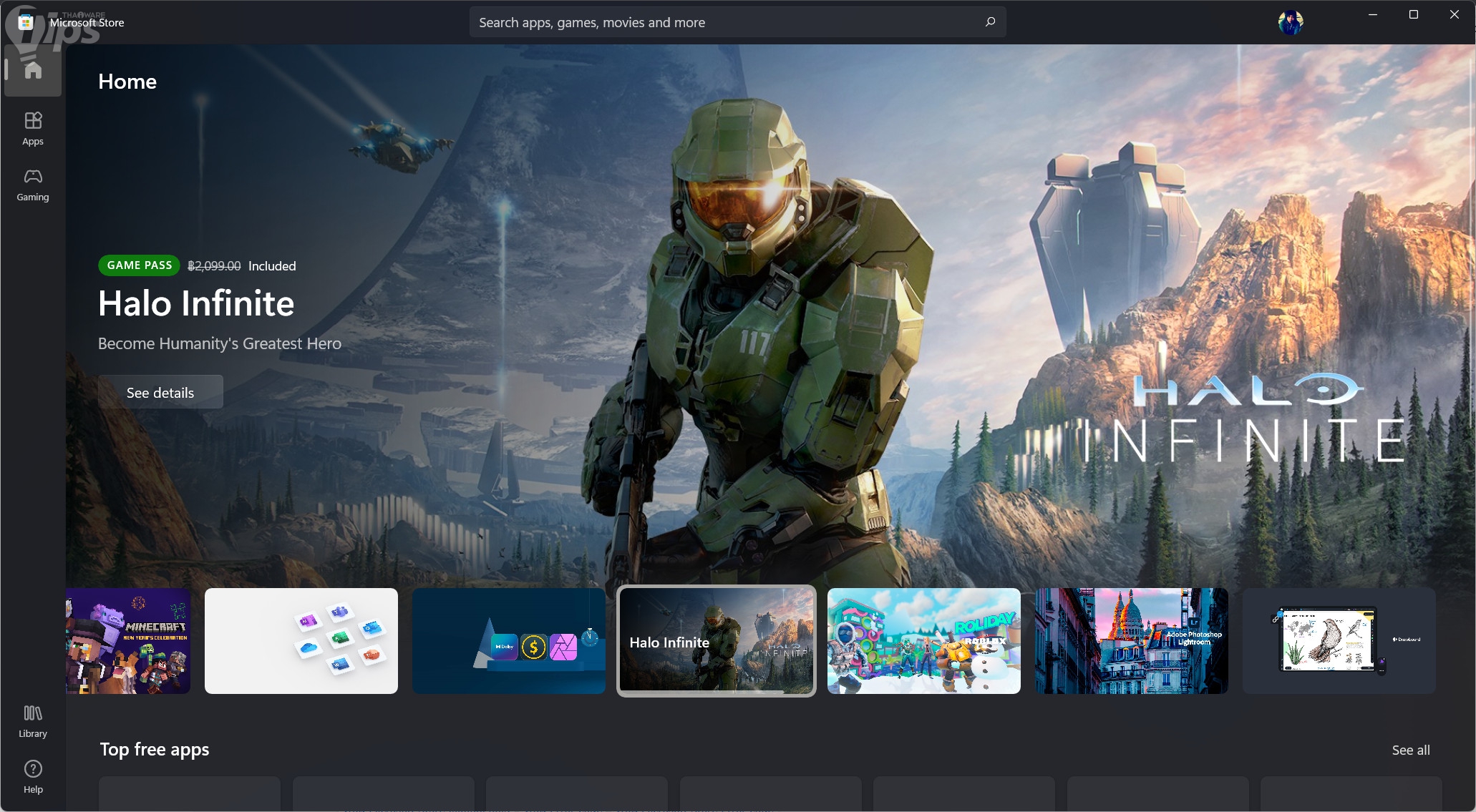Open the Home page in sidebar
The width and height of the screenshot is (1476, 812).
pos(33,70)
